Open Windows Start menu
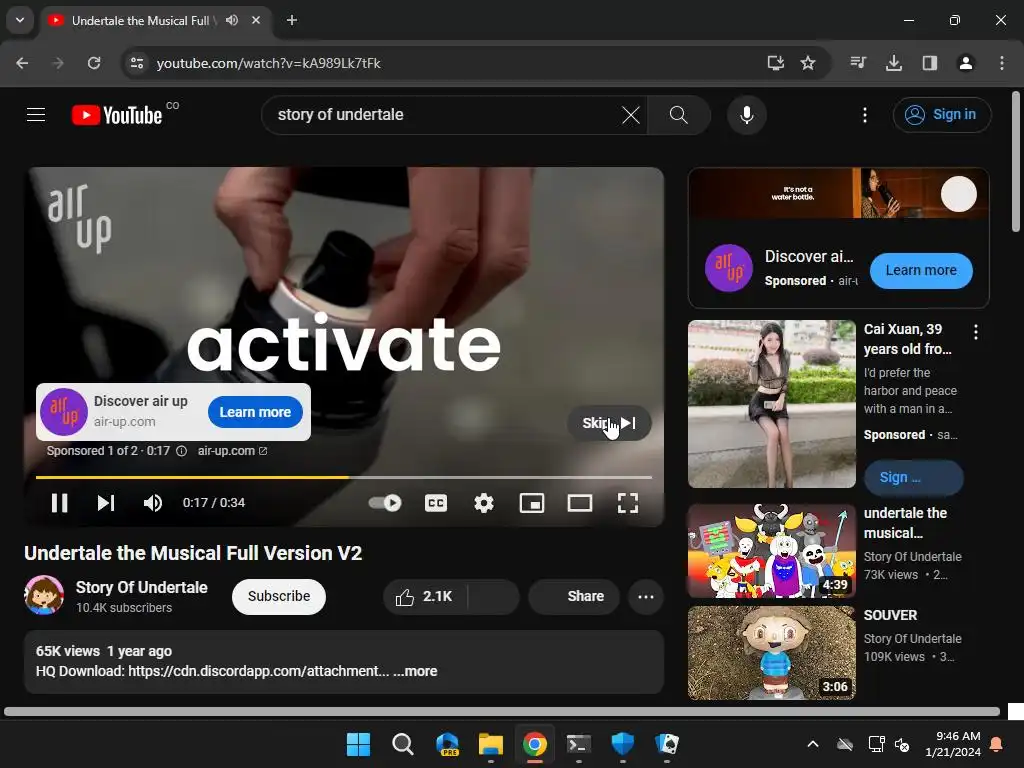Image resolution: width=1024 pixels, height=768 pixels. (x=358, y=744)
